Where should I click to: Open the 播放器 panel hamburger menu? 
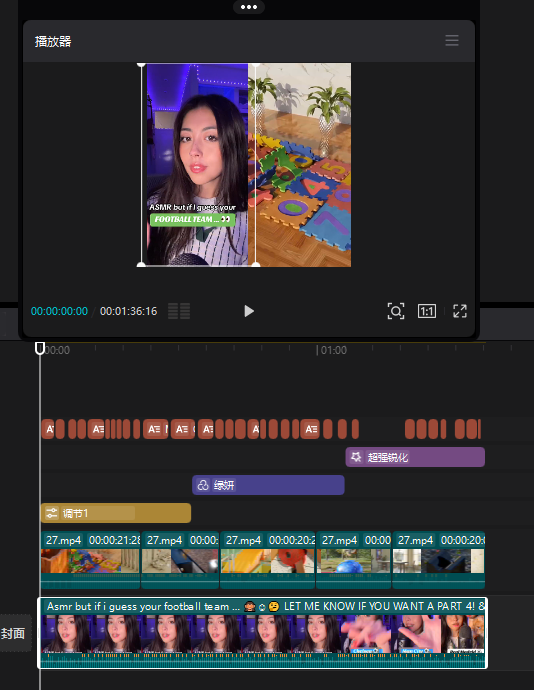pyautogui.click(x=452, y=40)
